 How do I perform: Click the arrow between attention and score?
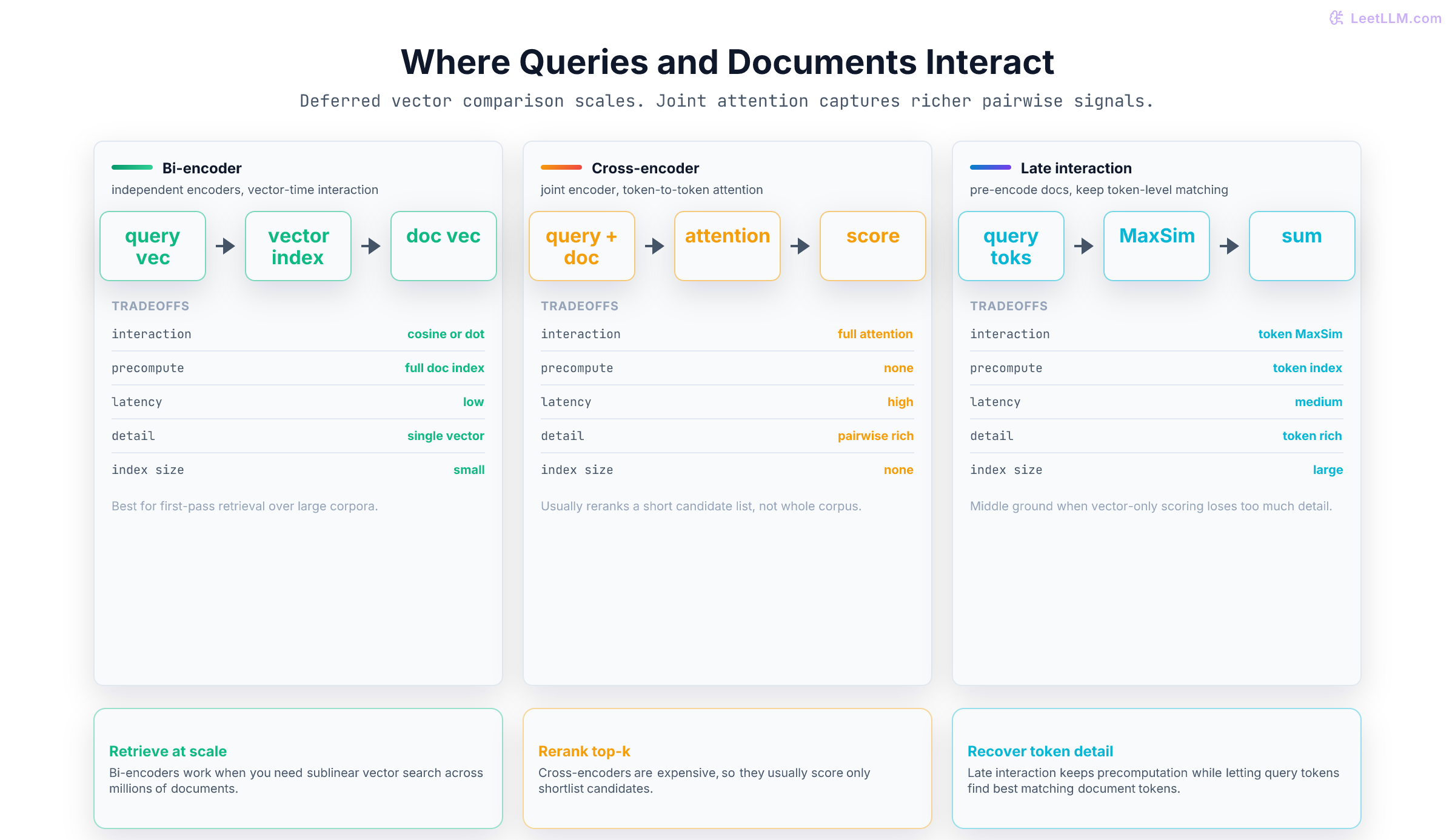[800, 246]
